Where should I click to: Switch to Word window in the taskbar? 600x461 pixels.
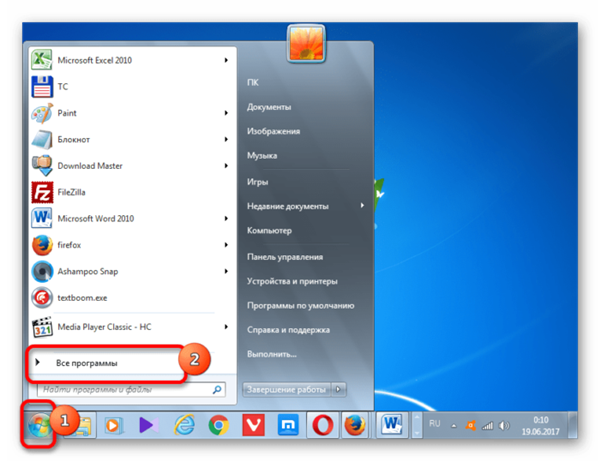(x=392, y=425)
